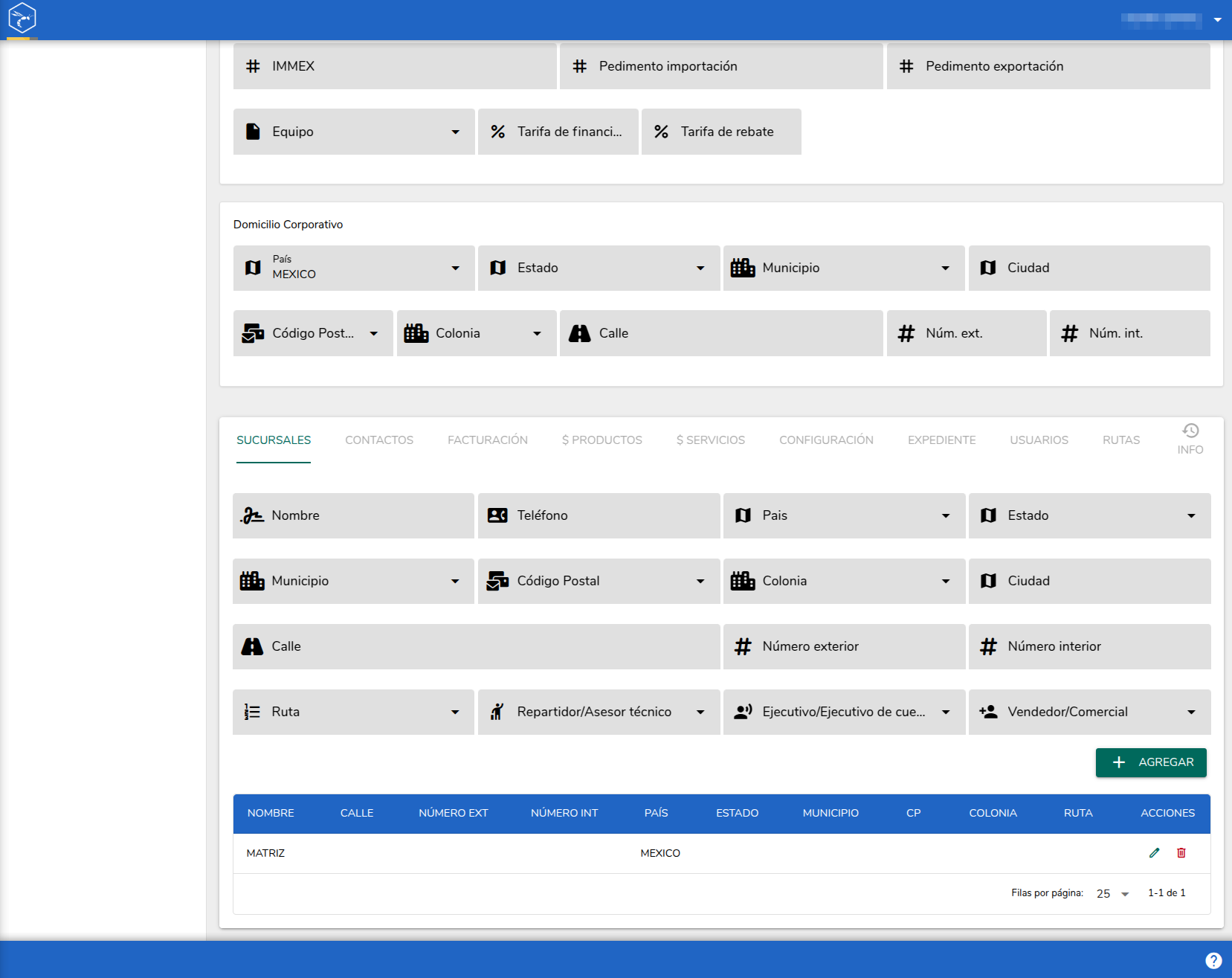This screenshot has height=978, width=1232.
Task: Open the rows per page selector
Action: coord(1112,894)
